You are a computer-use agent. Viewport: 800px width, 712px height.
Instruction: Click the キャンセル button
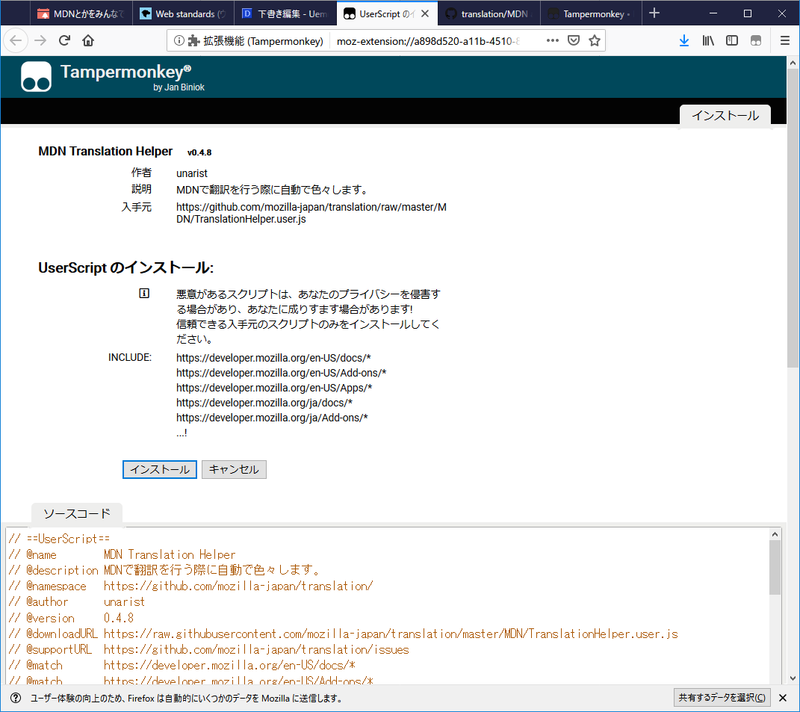pyautogui.click(x=234, y=469)
